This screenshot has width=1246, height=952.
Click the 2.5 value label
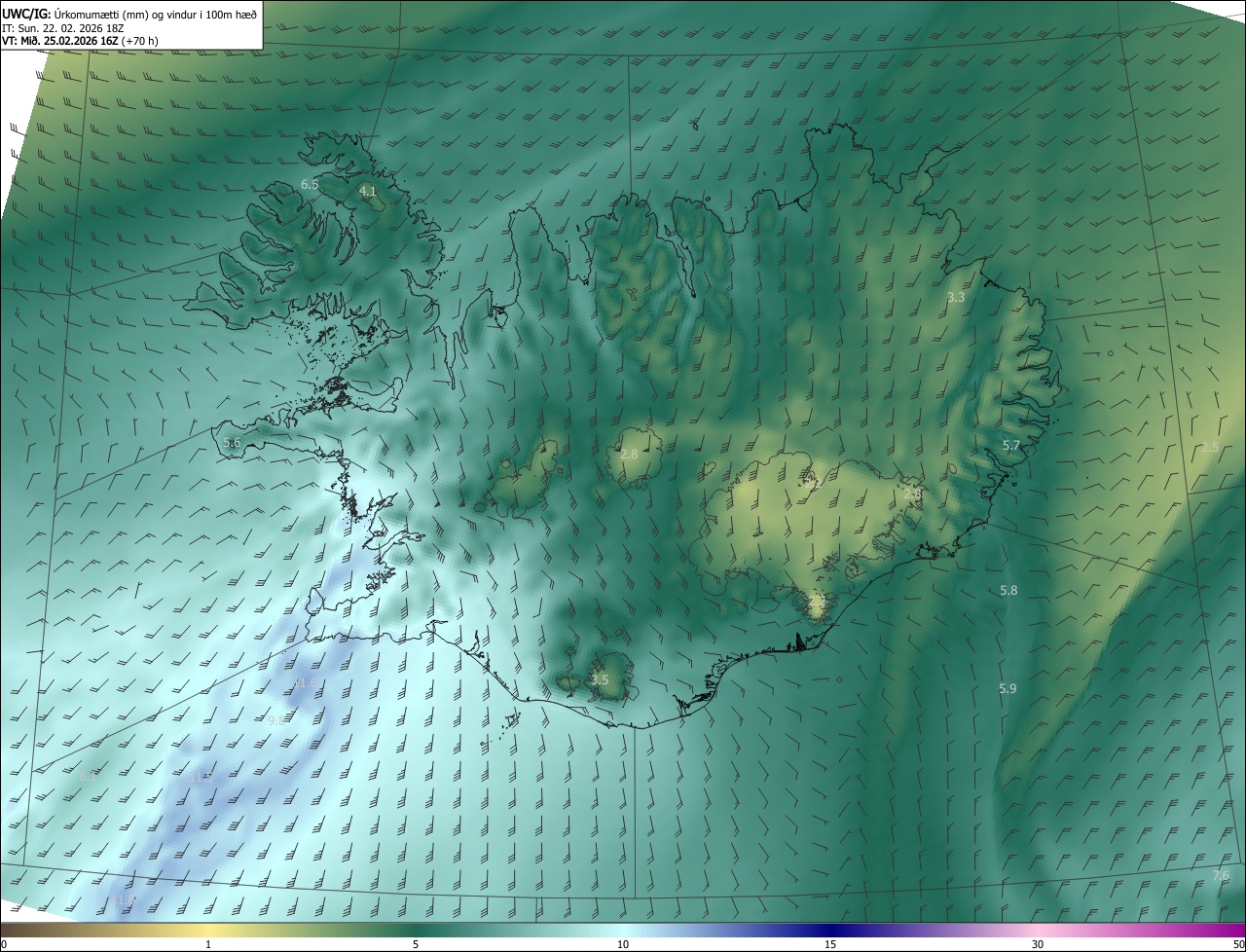1210,447
